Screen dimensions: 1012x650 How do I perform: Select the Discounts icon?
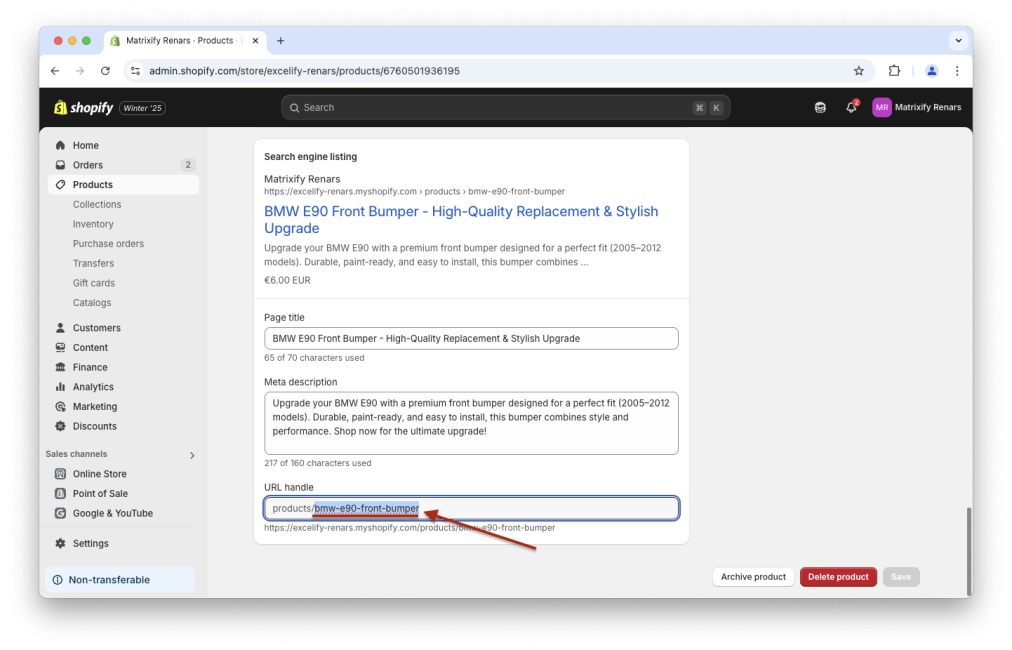[62, 425]
